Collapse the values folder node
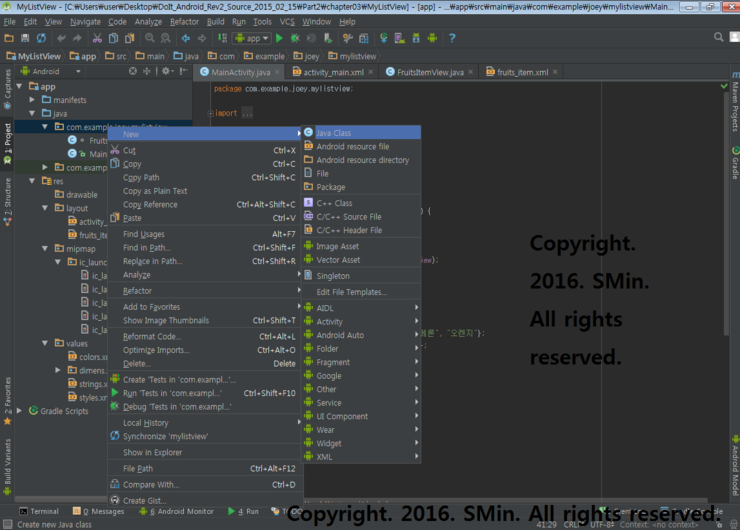740x530 pixels. click(45, 344)
